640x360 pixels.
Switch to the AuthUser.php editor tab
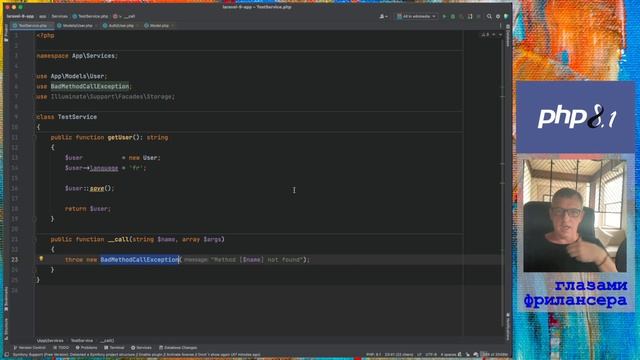pos(121,26)
